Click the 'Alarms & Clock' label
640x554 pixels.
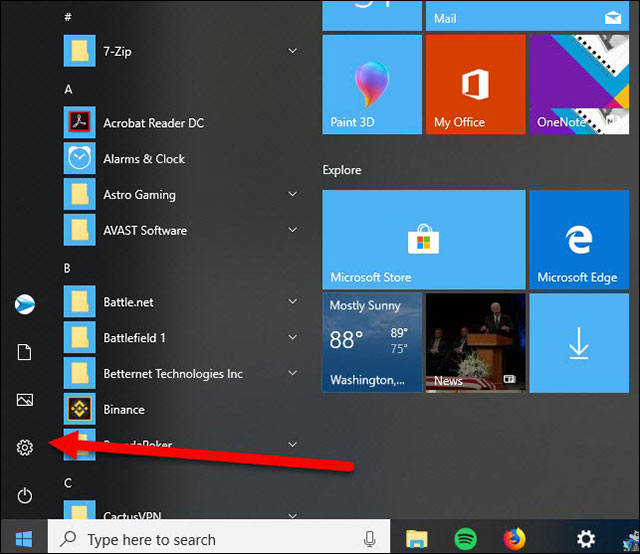(144, 159)
